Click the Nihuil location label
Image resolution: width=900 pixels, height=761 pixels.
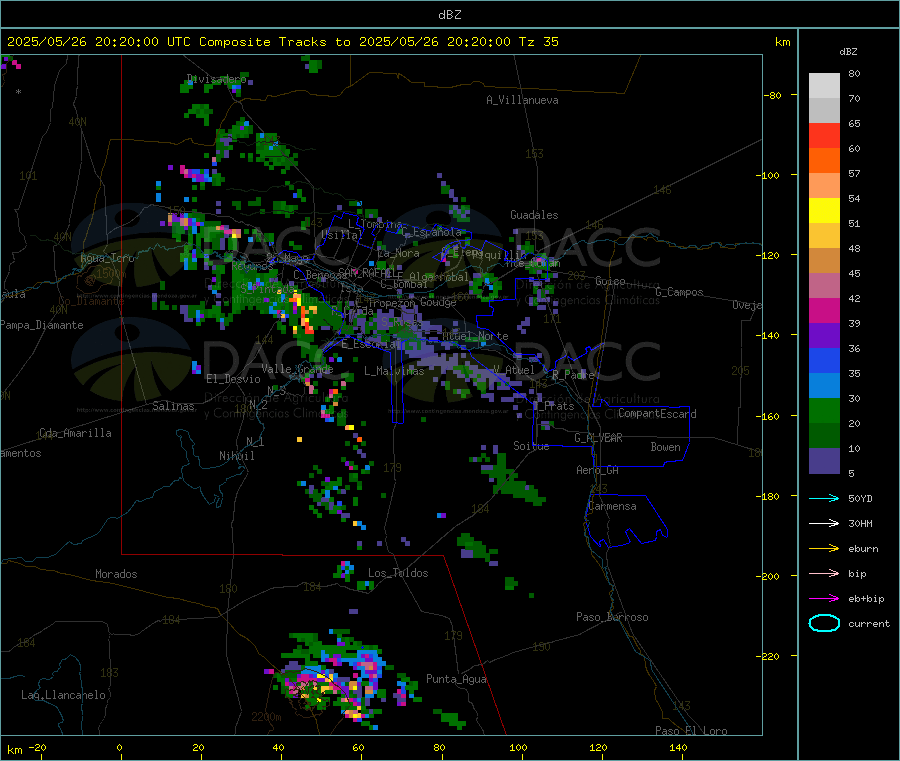(237, 456)
